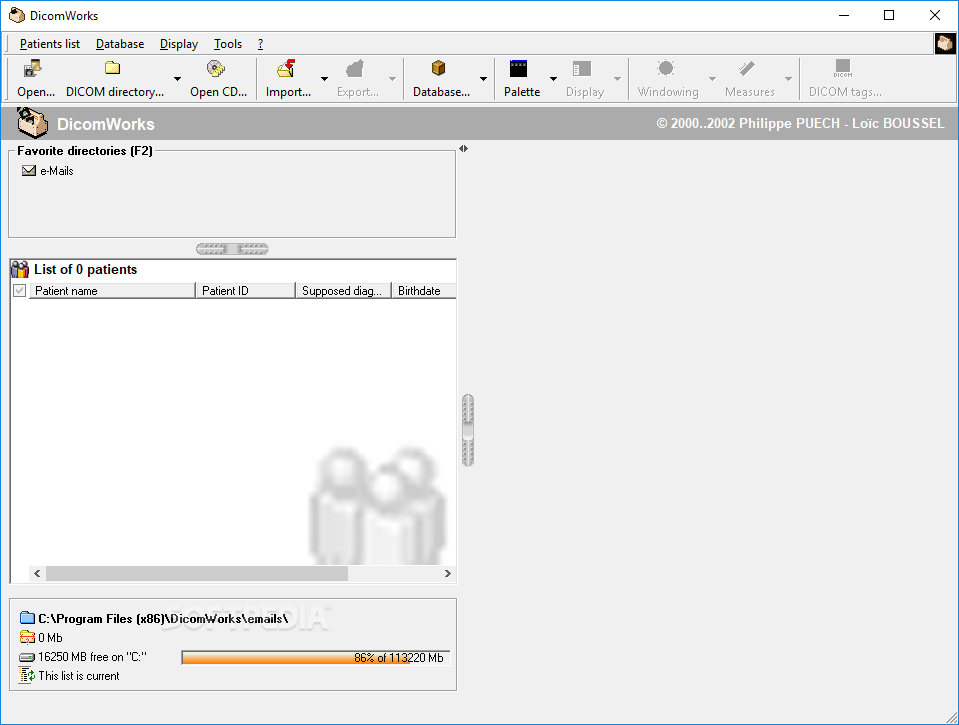Click the Windowing sun icon
Image resolution: width=959 pixels, height=725 pixels.
point(666,68)
